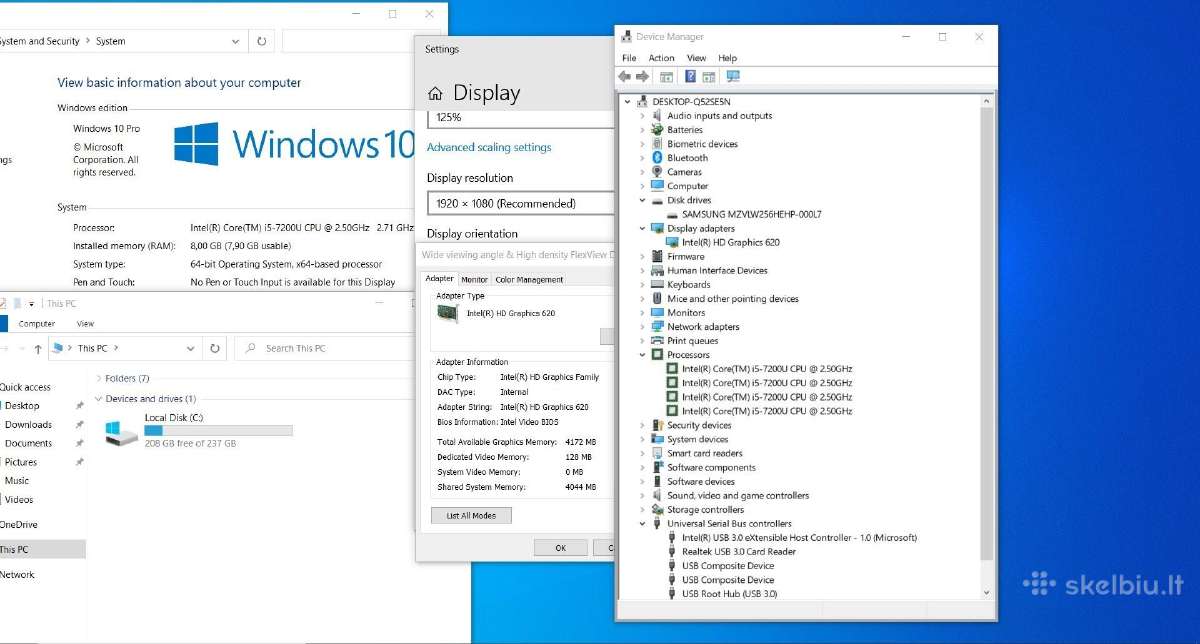This screenshot has width=1200, height=644.
Task: Select Intel(R) USB 3.0 eXtensible Host Controller
Action: tap(799, 537)
